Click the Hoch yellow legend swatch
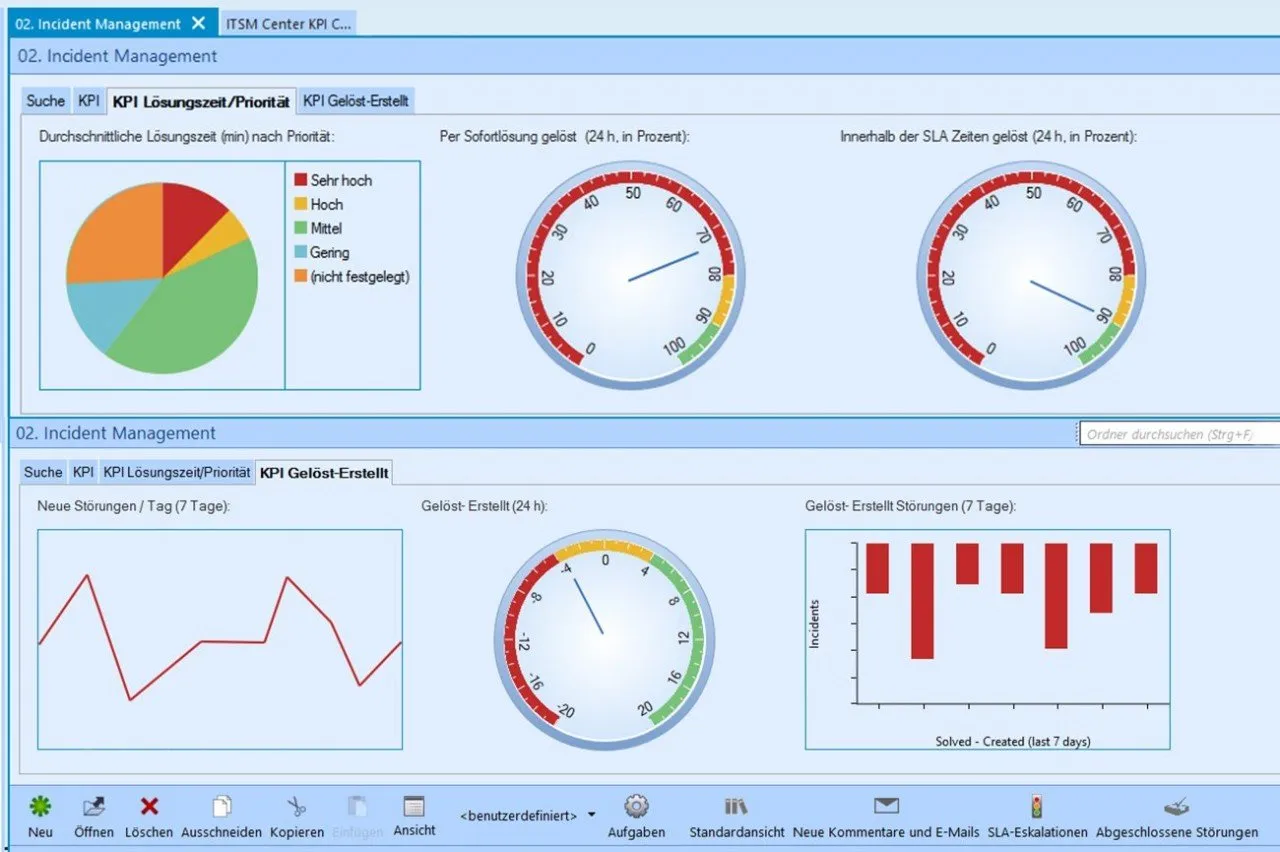 (x=300, y=204)
